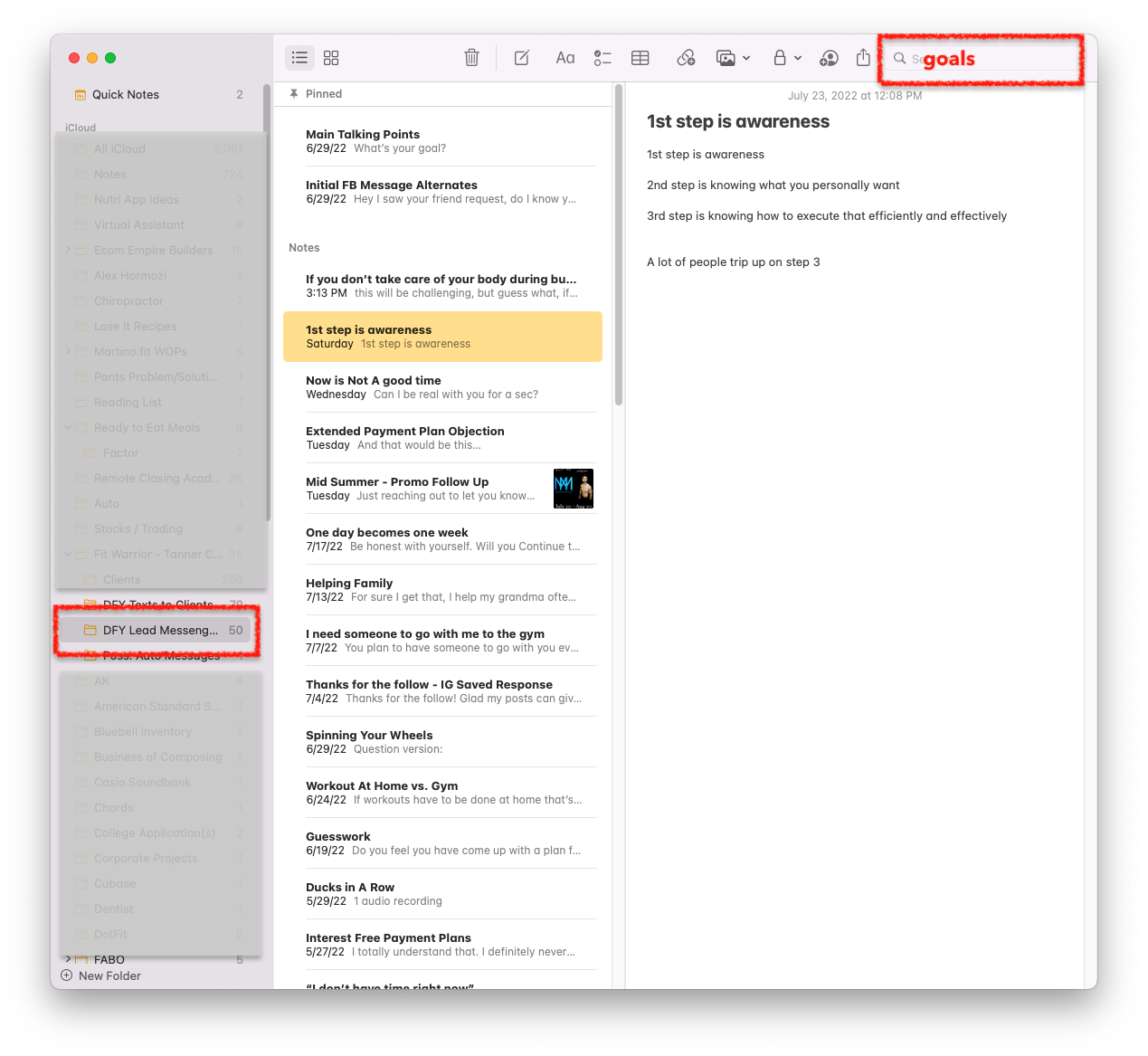Open the Guesswork note
This screenshot has height=1056, width=1148.
442,843
